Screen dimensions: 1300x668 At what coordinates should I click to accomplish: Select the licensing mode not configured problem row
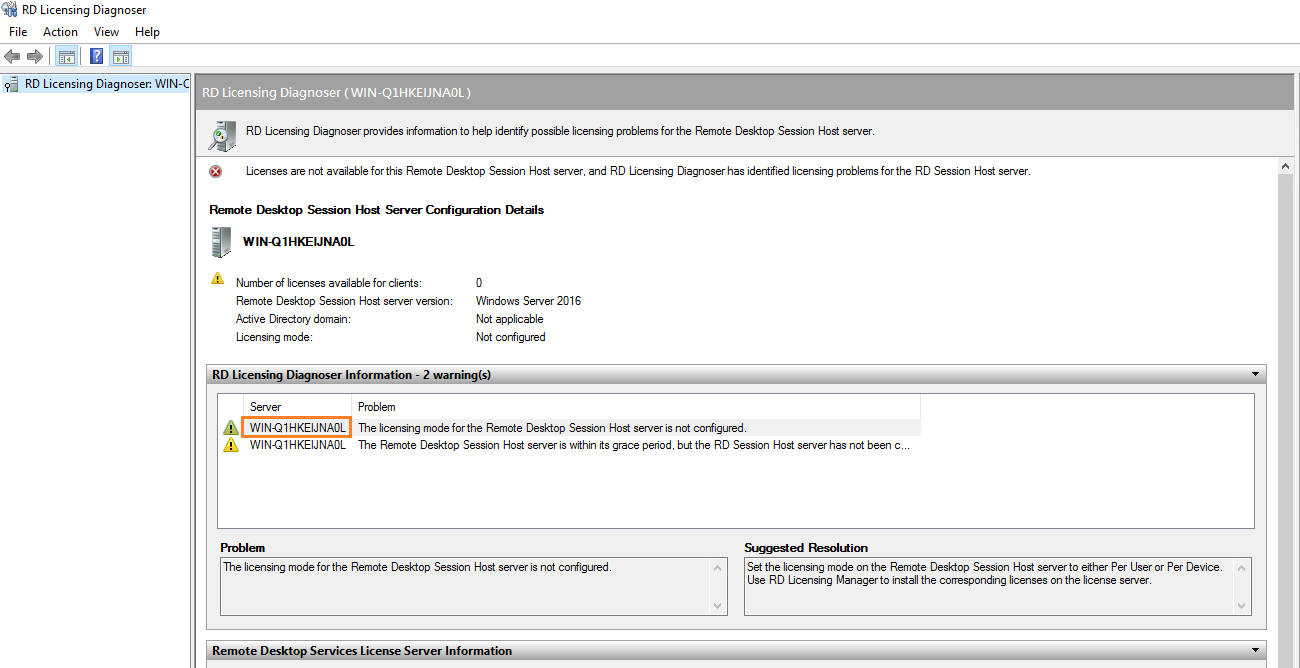(x=571, y=428)
